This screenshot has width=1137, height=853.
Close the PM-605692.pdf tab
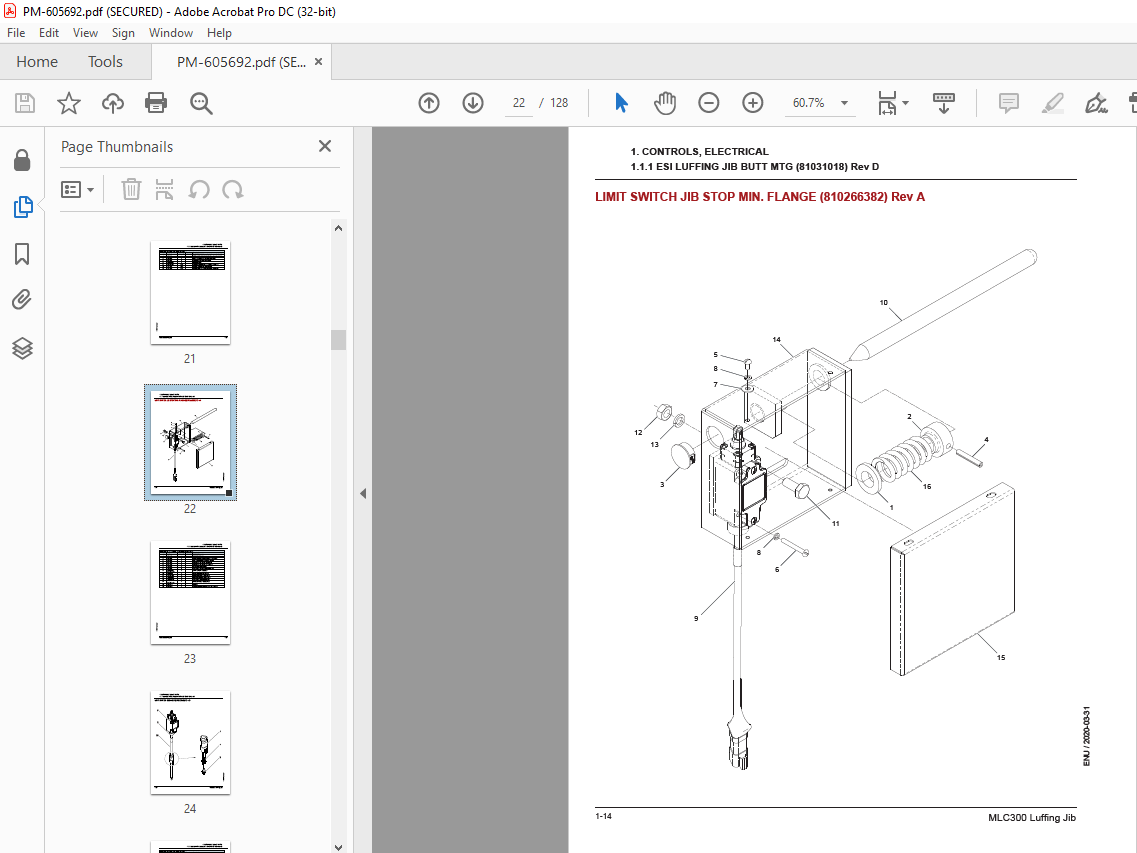pos(318,62)
